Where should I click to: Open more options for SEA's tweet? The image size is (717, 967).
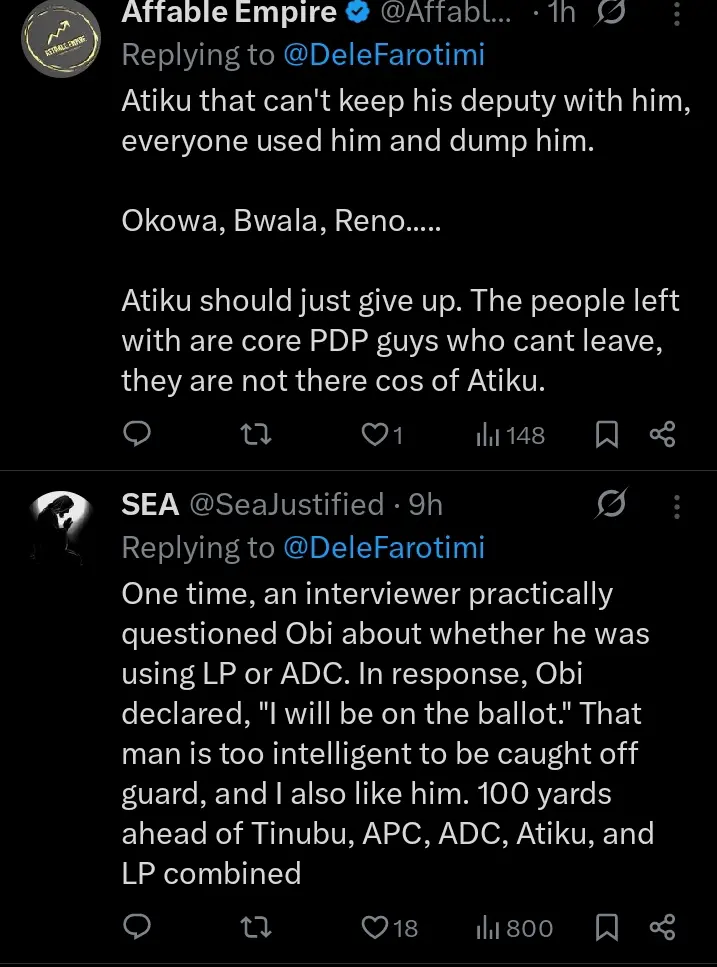tap(678, 507)
